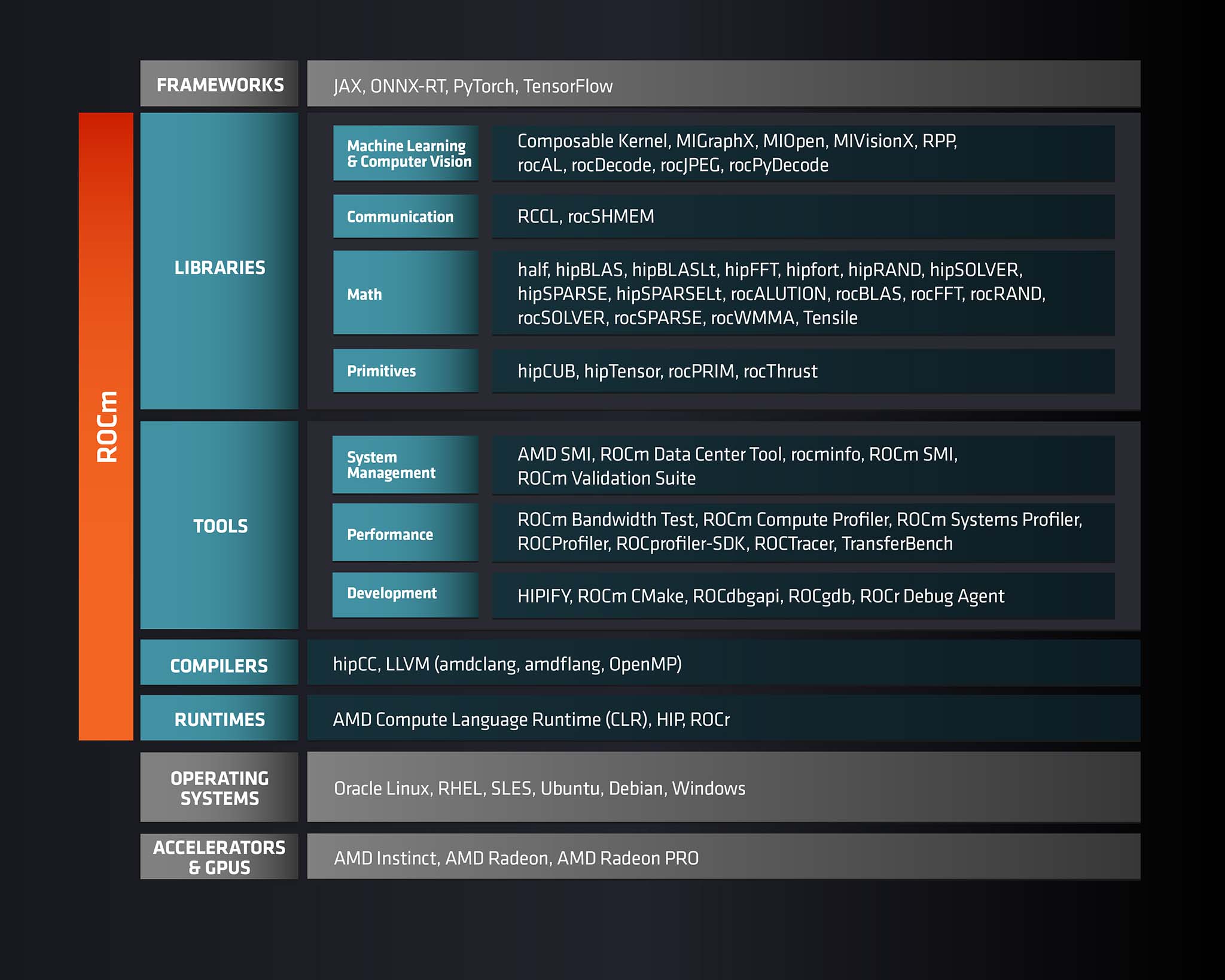Select the "rocPyDecode" entry
The height and width of the screenshot is (980, 1225).
pyautogui.click(x=779, y=165)
